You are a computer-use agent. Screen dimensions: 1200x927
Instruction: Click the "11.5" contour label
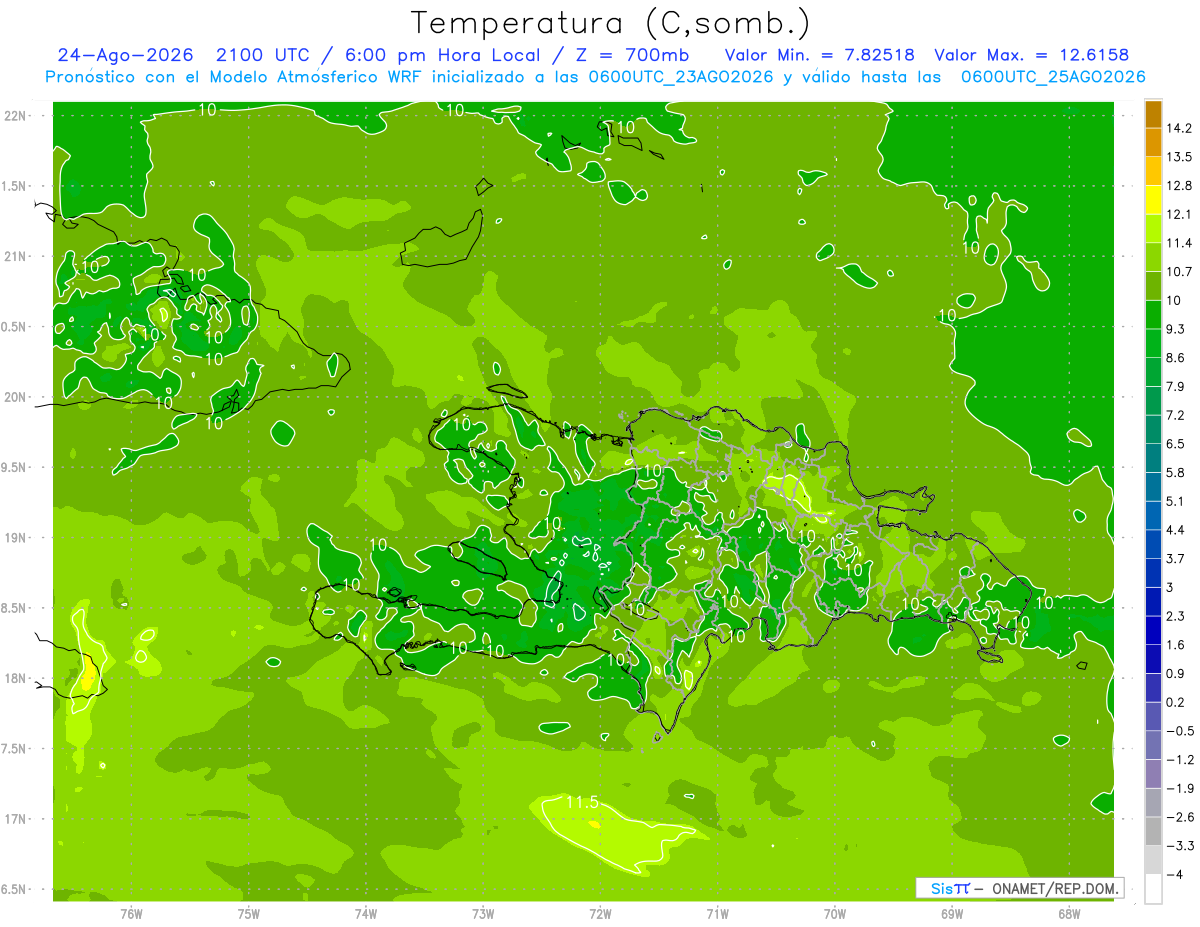click(x=582, y=802)
